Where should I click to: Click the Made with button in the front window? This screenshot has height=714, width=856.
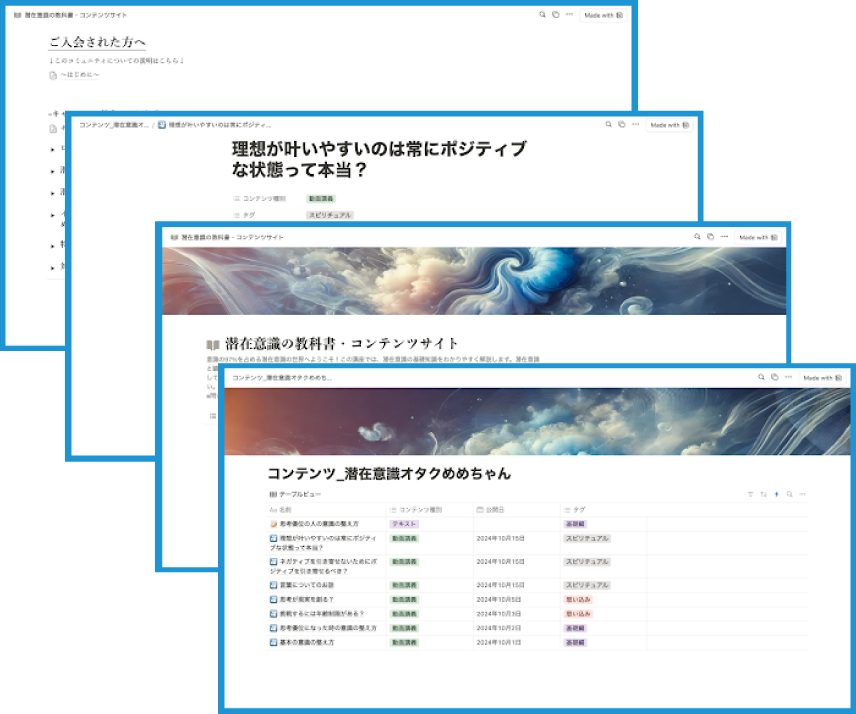click(x=823, y=378)
